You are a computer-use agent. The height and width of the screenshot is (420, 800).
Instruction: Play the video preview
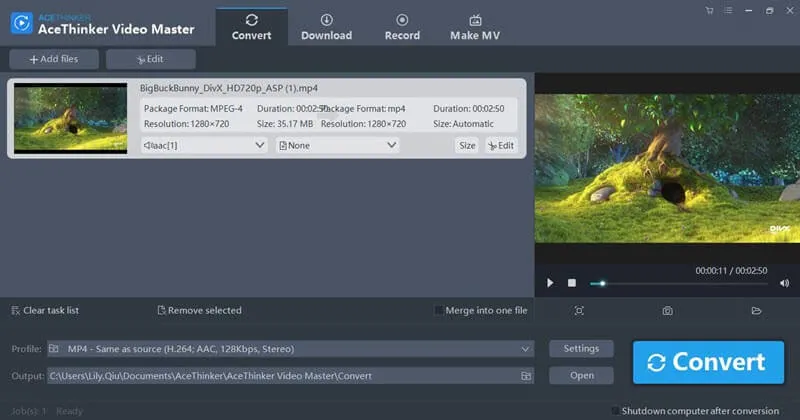550,283
